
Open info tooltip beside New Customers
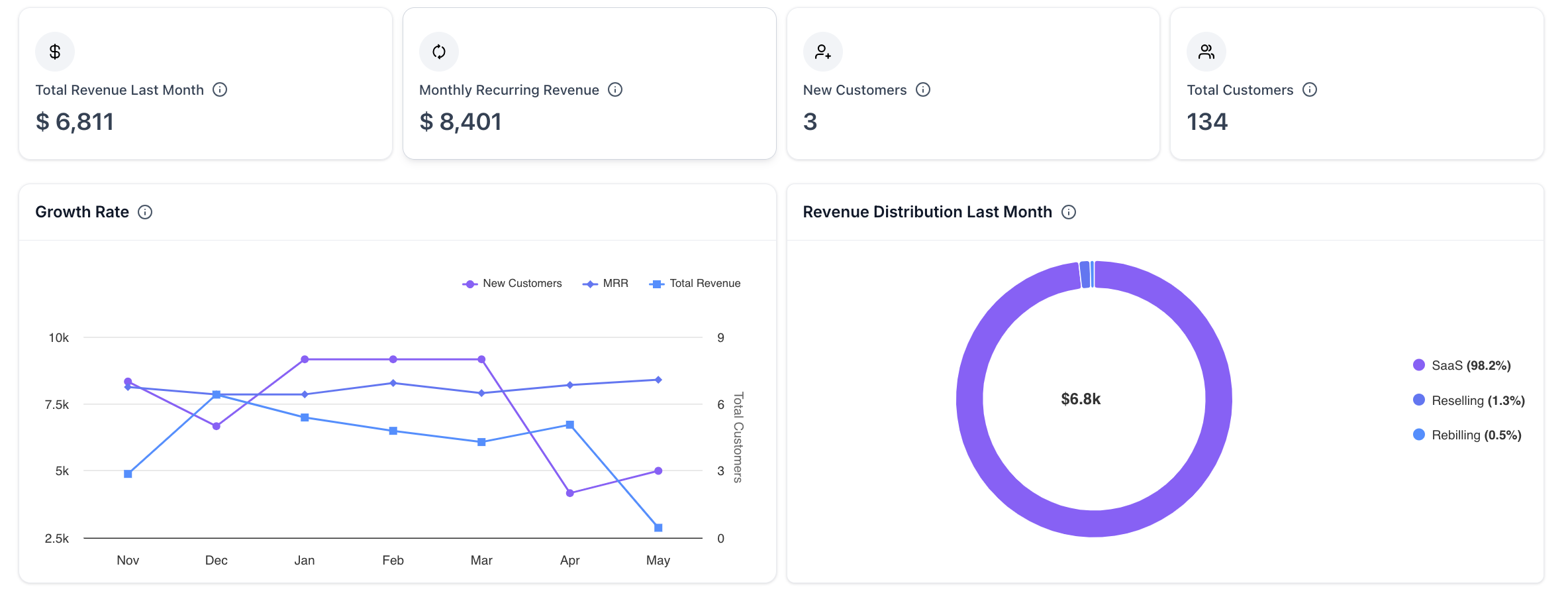[923, 89]
